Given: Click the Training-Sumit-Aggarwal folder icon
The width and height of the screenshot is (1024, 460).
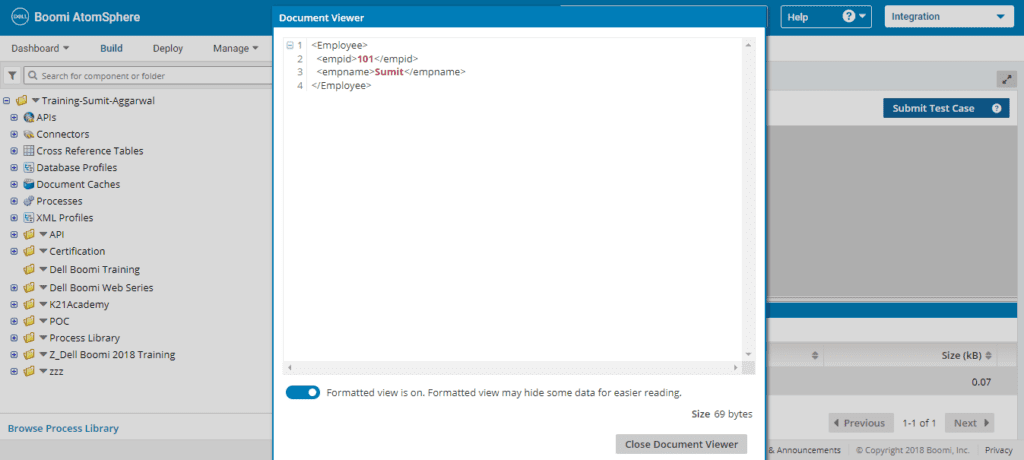Looking at the screenshot, I should [22, 101].
